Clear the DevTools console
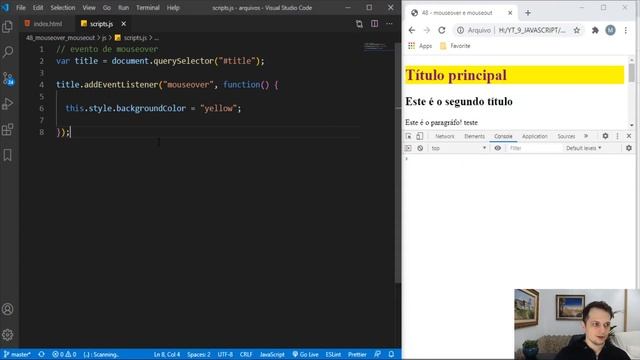The height and width of the screenshot is (360, 640). coord(420,148)
